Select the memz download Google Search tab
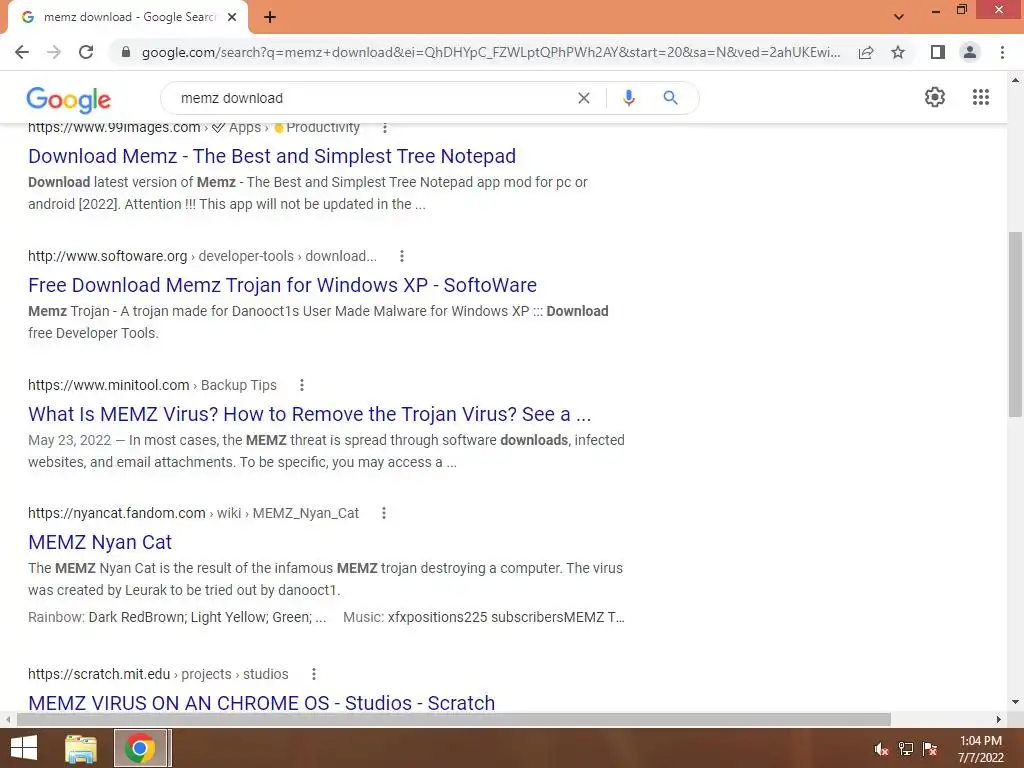1024x768 pixels. [129, 17]
